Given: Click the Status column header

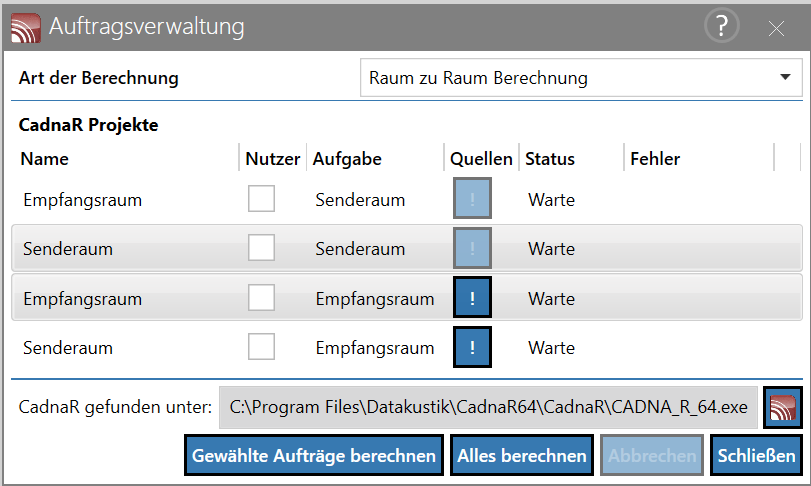Looking at the screenshot, I should 550,159.
